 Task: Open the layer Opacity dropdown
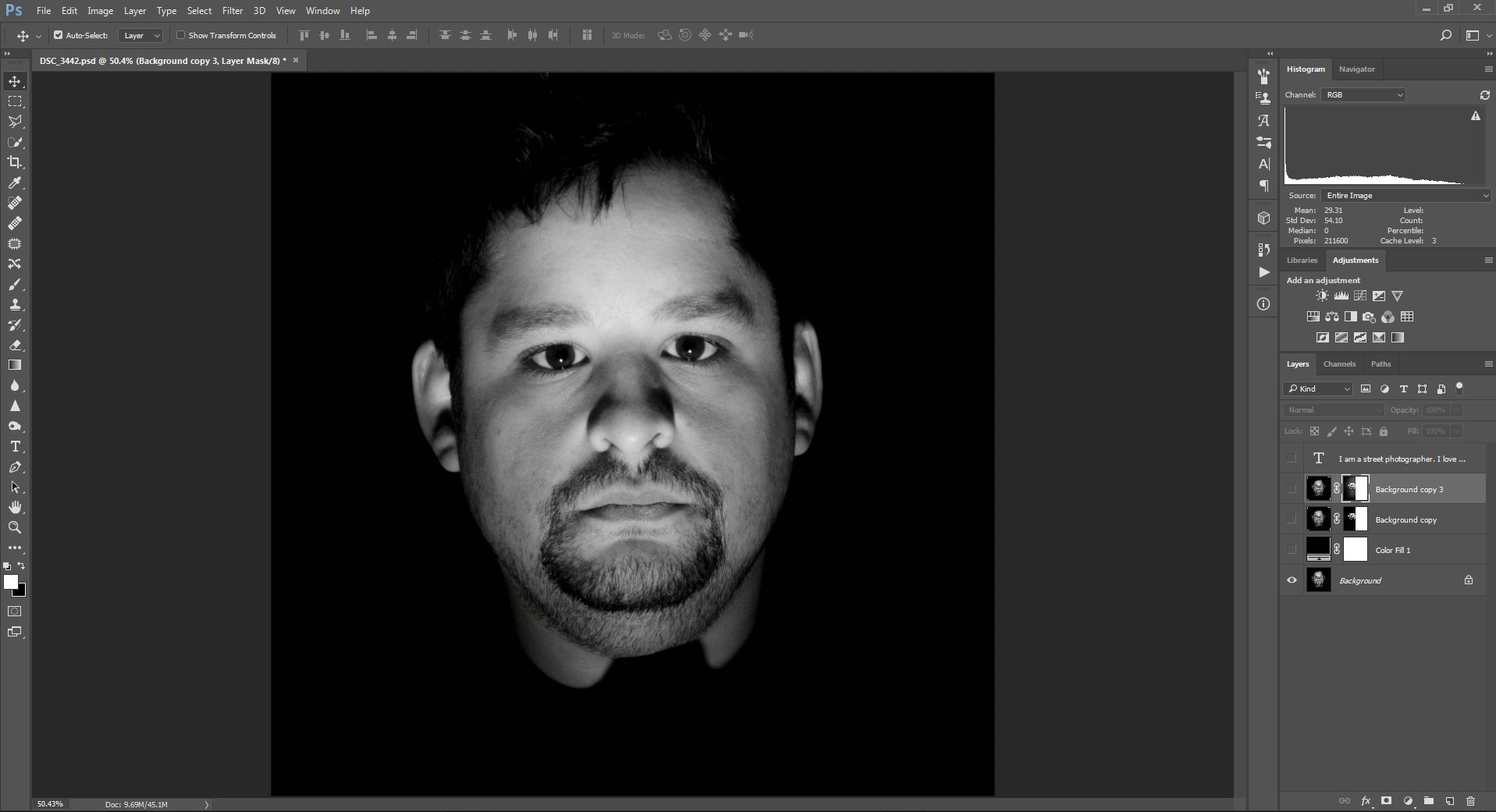[1456, 410]
